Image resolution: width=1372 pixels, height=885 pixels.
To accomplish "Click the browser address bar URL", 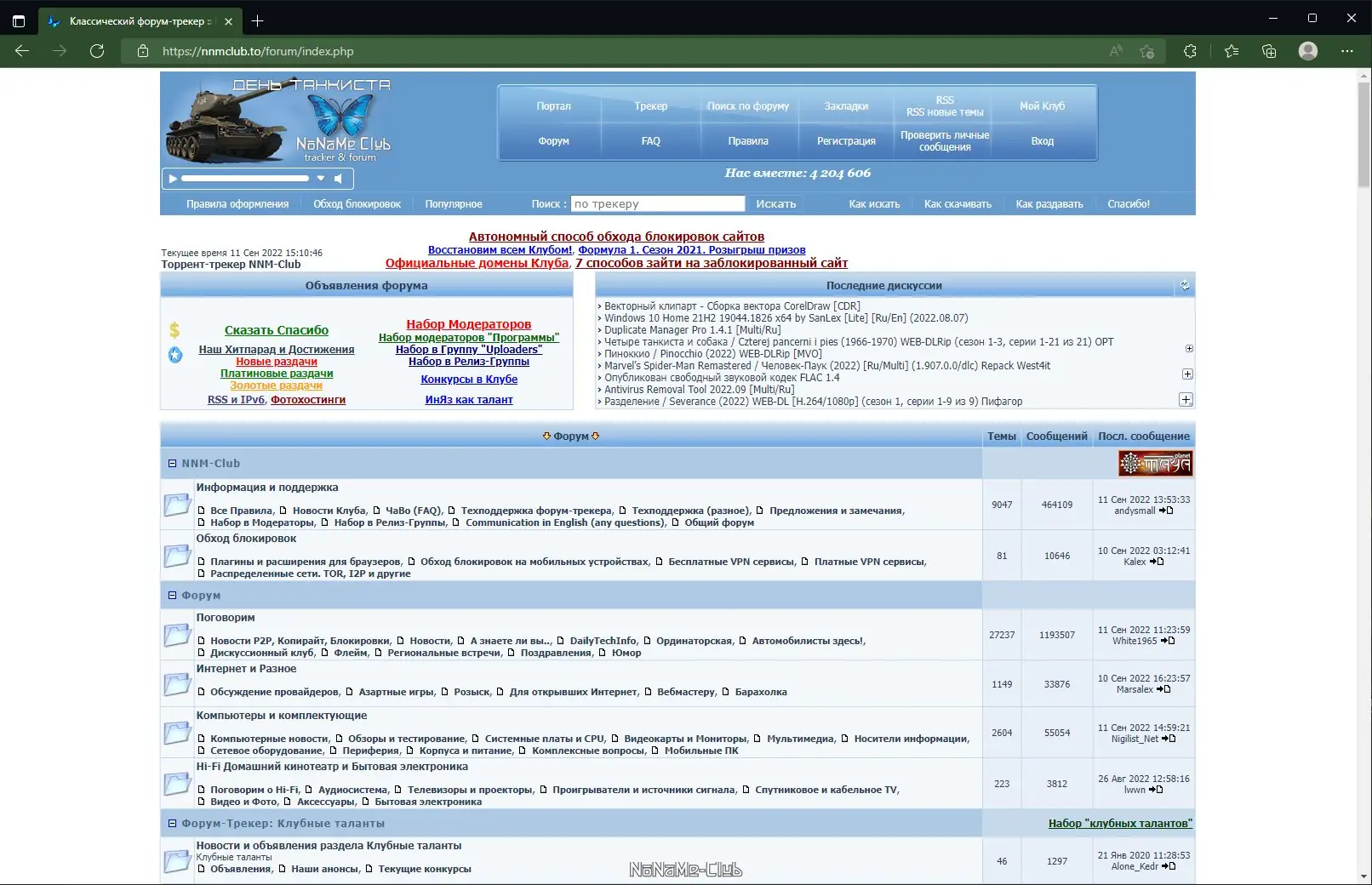I will 258,51.
